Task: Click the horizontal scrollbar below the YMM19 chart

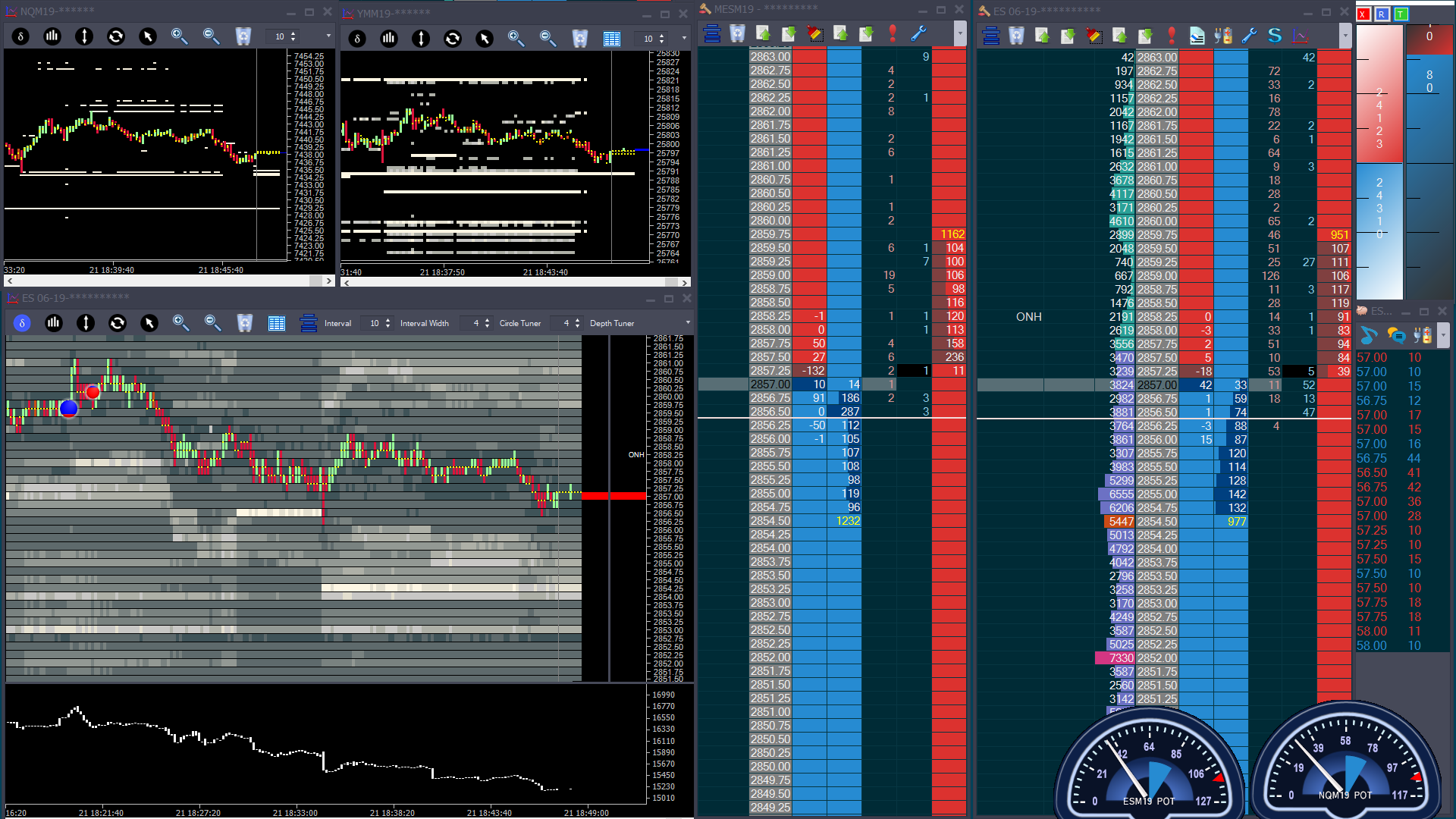Action: coord(514,281)
